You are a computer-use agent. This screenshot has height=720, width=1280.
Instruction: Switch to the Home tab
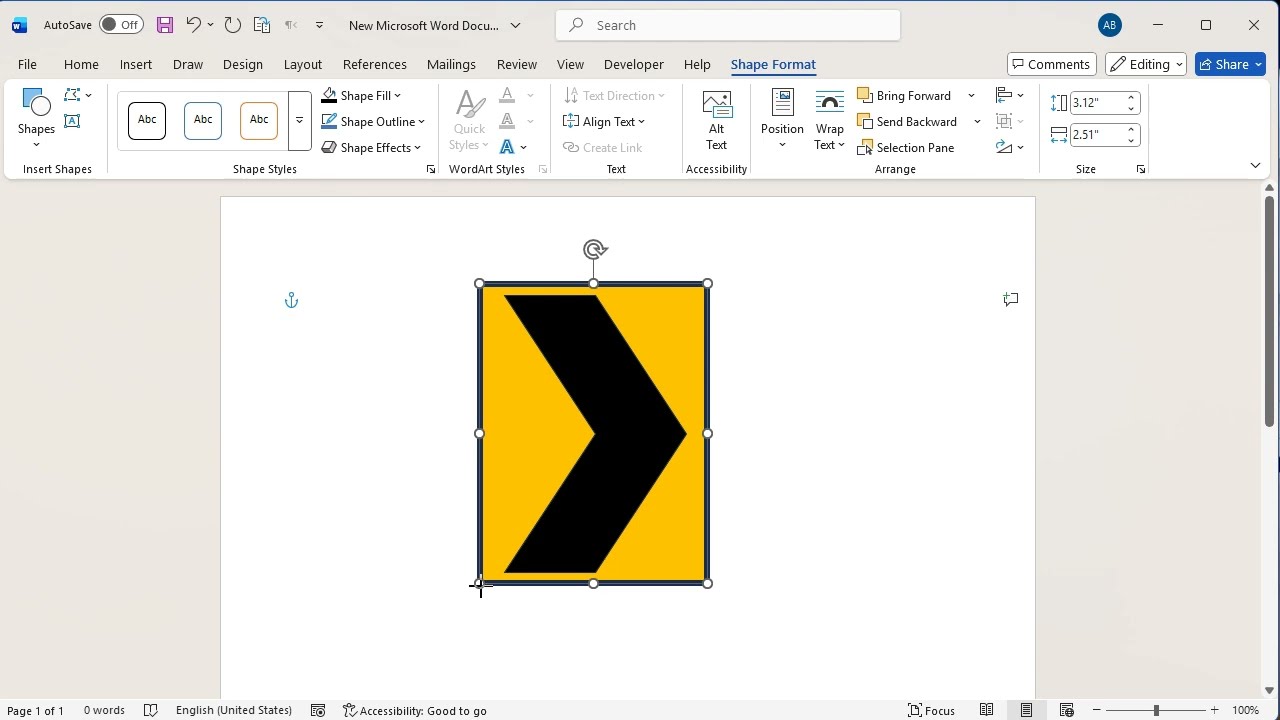pyautogui.click(x=81, y=64)
